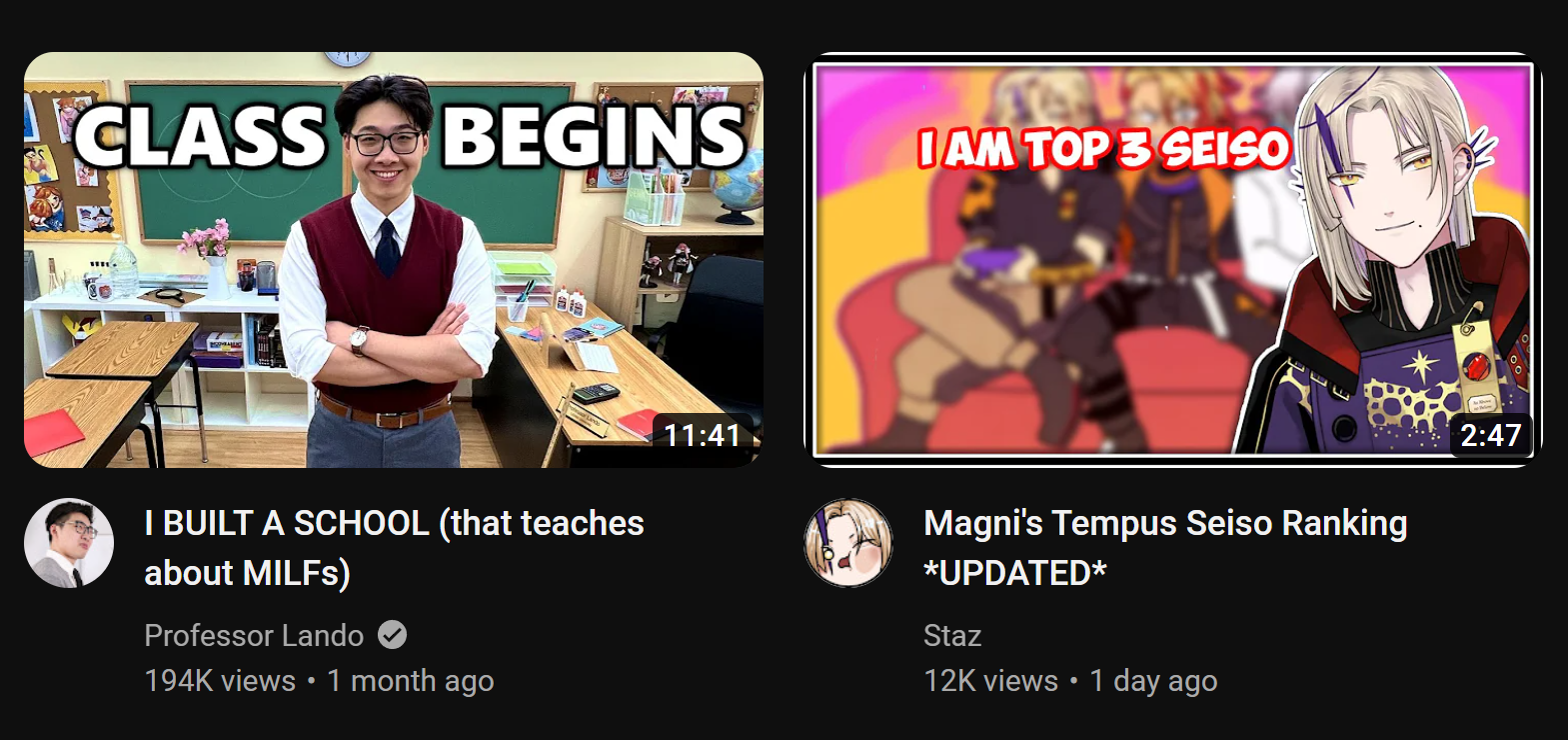This screenshot has height=740, width=1568.
Task: Click the '194K views' text
Action: (220, 681)
